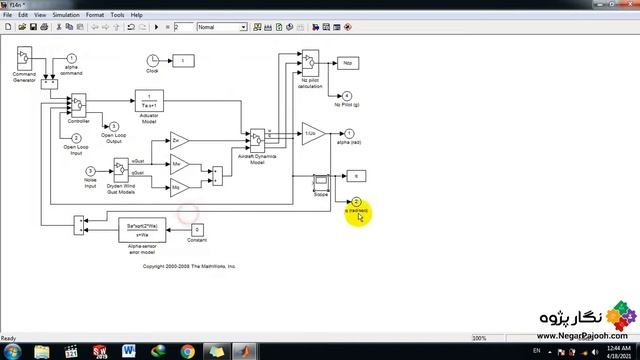Image resolution: width=640 pixels, height=360 pixels.
Task: Copy selection using the toolbar copy icon
Action: click(x=69, y=27)
